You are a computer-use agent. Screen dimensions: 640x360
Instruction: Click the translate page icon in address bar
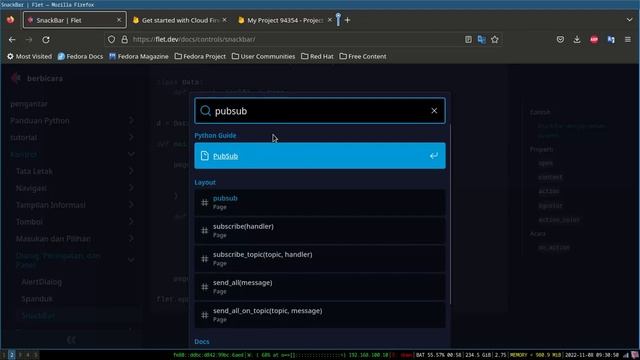tap(482, 40)
